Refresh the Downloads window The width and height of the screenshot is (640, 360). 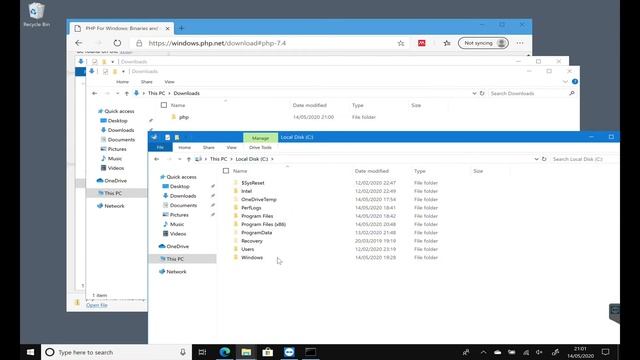point(482,93)
